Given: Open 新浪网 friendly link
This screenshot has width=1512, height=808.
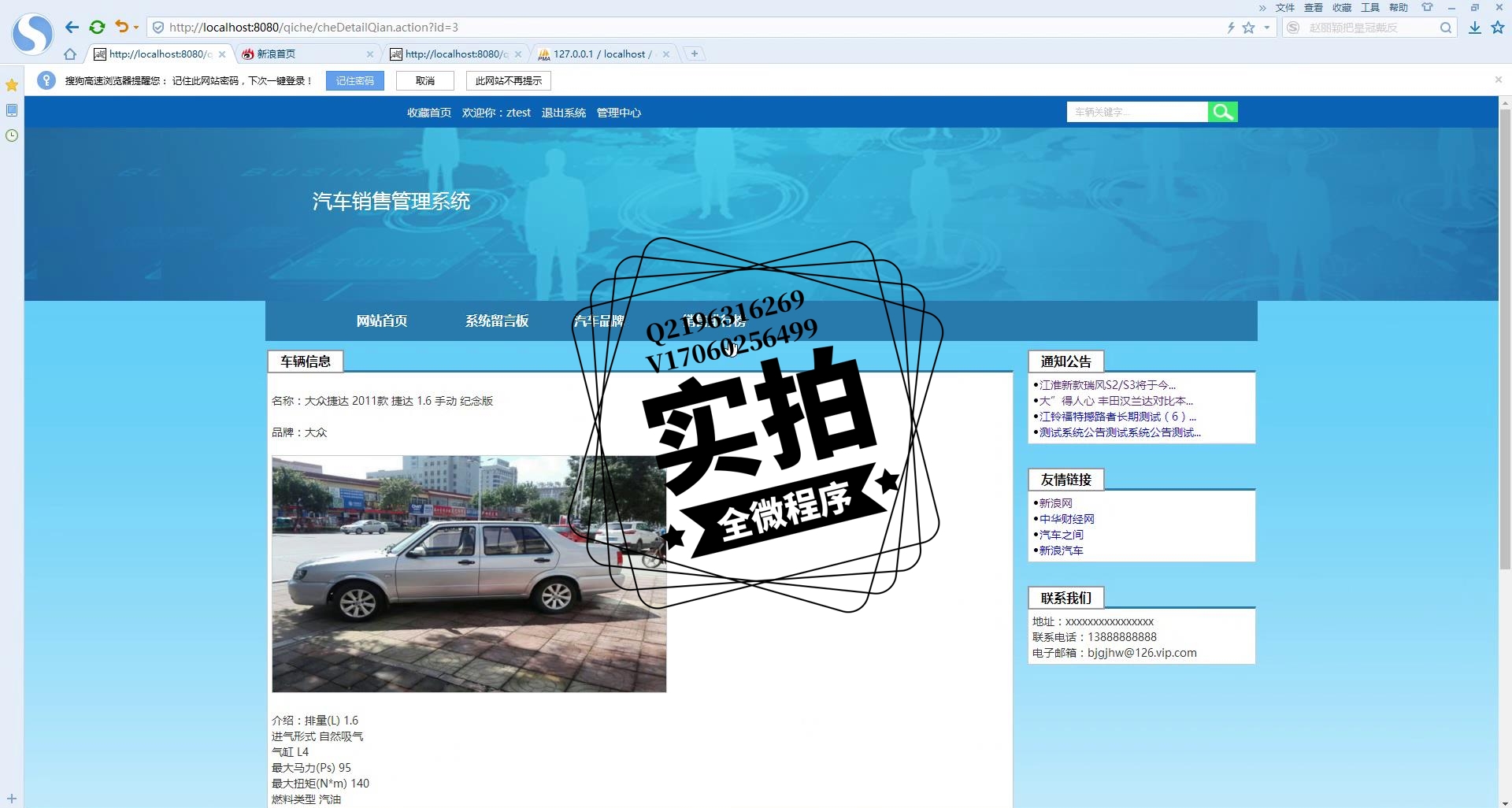Looking at the screenshot, I should click(x=1055, y=503).
